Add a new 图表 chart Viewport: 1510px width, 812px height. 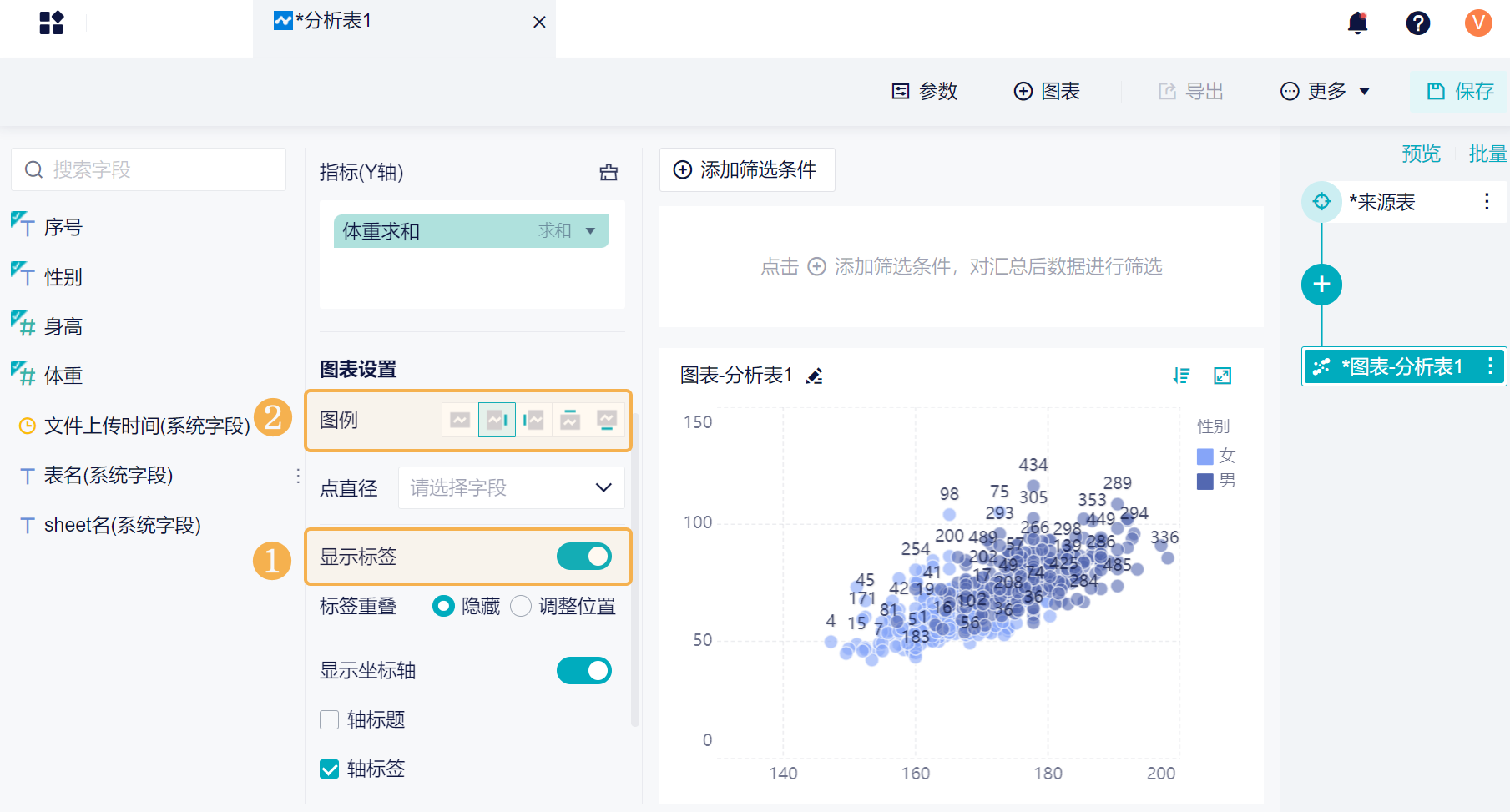coord(1047,91)
